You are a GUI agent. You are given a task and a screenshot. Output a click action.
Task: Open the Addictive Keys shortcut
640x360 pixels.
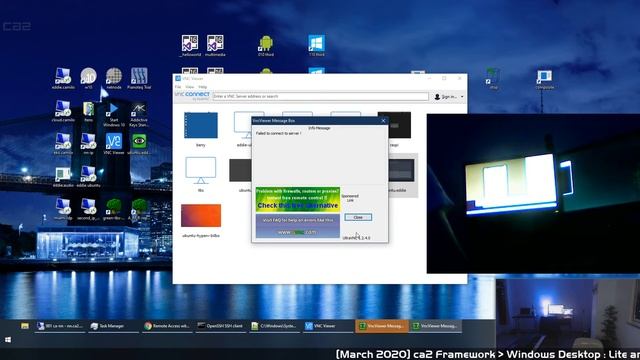tap(139, 114)
